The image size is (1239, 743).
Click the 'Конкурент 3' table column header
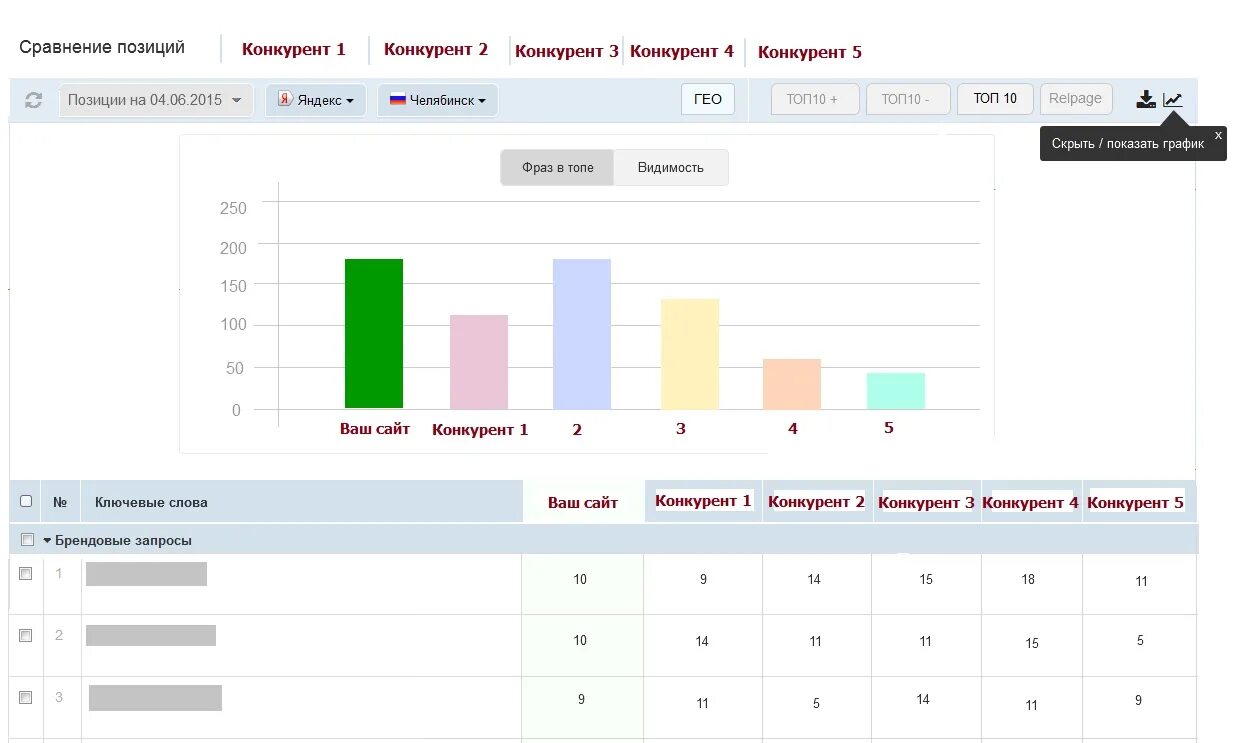point(926,503)
